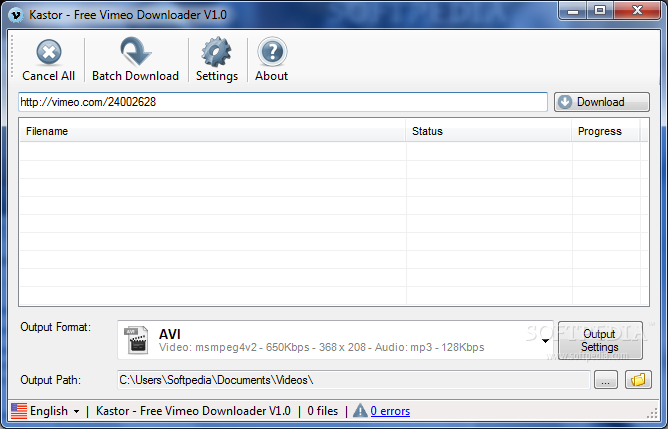Expand the AVI output format dropdown
The image size is (668, 429).
pyautogui.click(x=545, y=341)
